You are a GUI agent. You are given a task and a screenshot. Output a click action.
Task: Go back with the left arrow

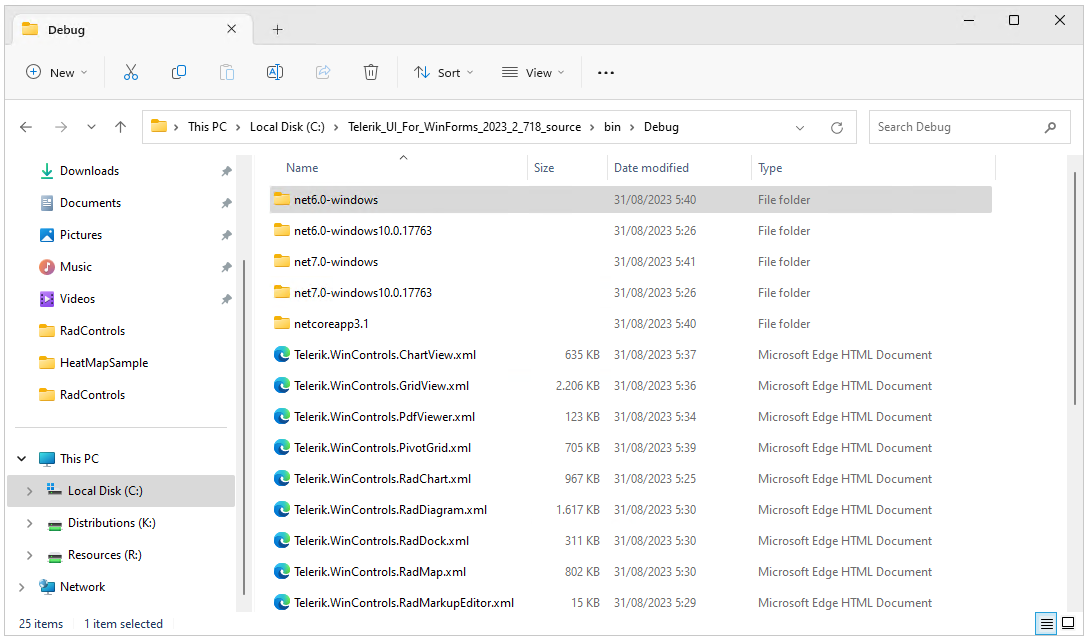click(x=26, y=127)
